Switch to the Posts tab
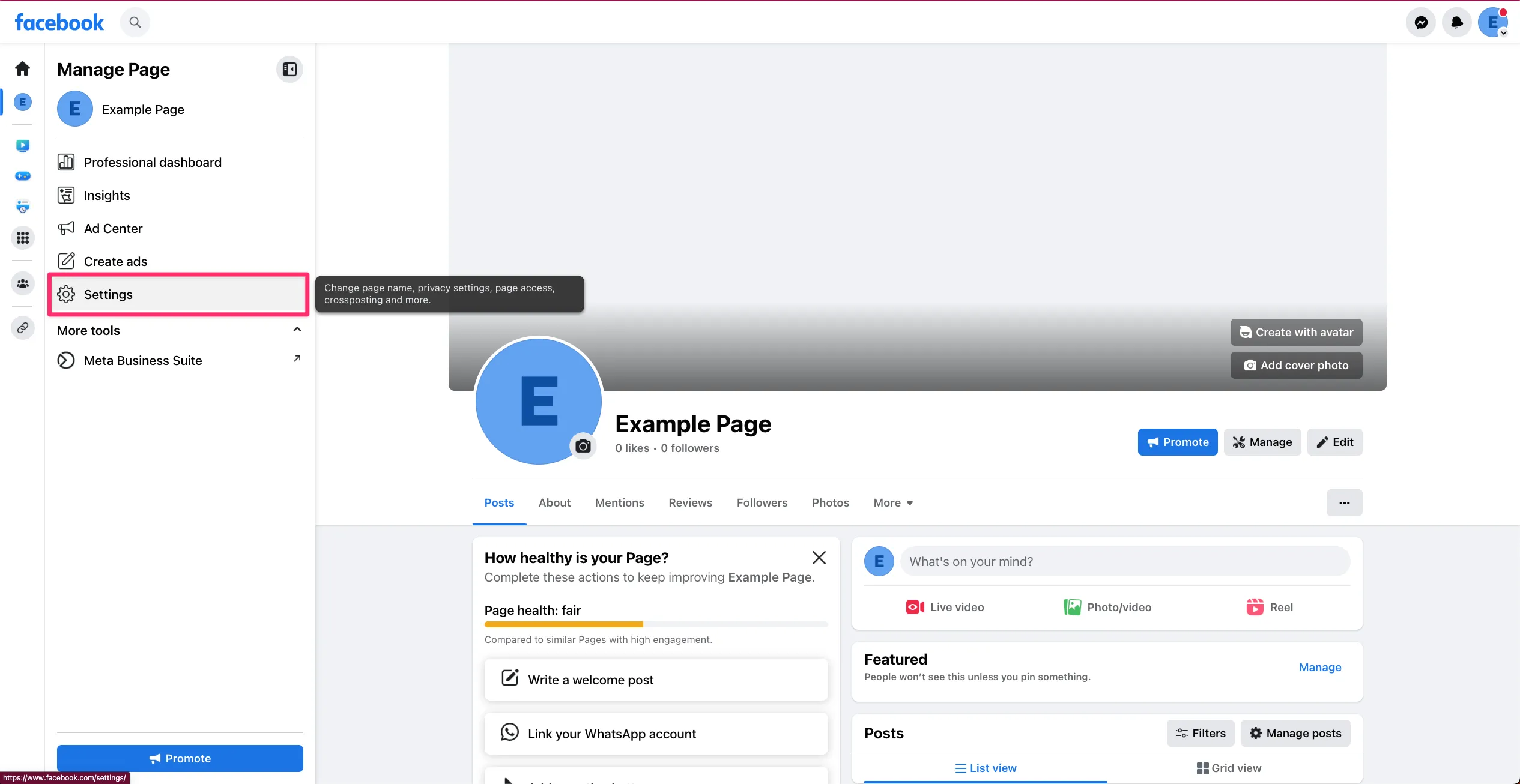The width and height of the screenshot is (1520, 784). (499, 502)
